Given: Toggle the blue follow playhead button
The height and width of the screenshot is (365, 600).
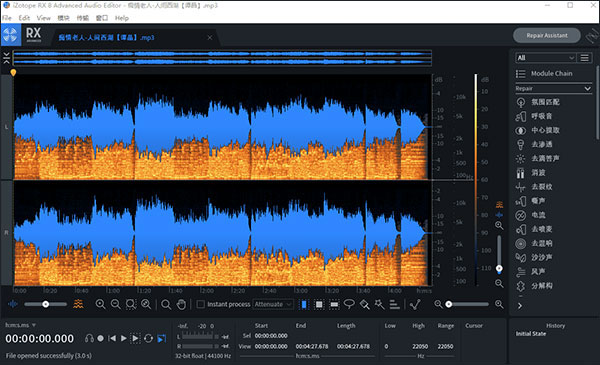Looking at the screenshot, I should pos(162,338).
